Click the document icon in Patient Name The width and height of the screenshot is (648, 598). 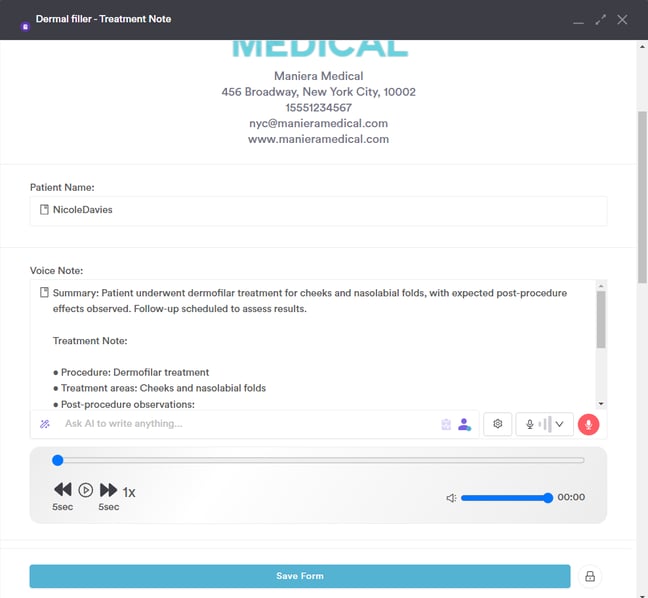44,210
